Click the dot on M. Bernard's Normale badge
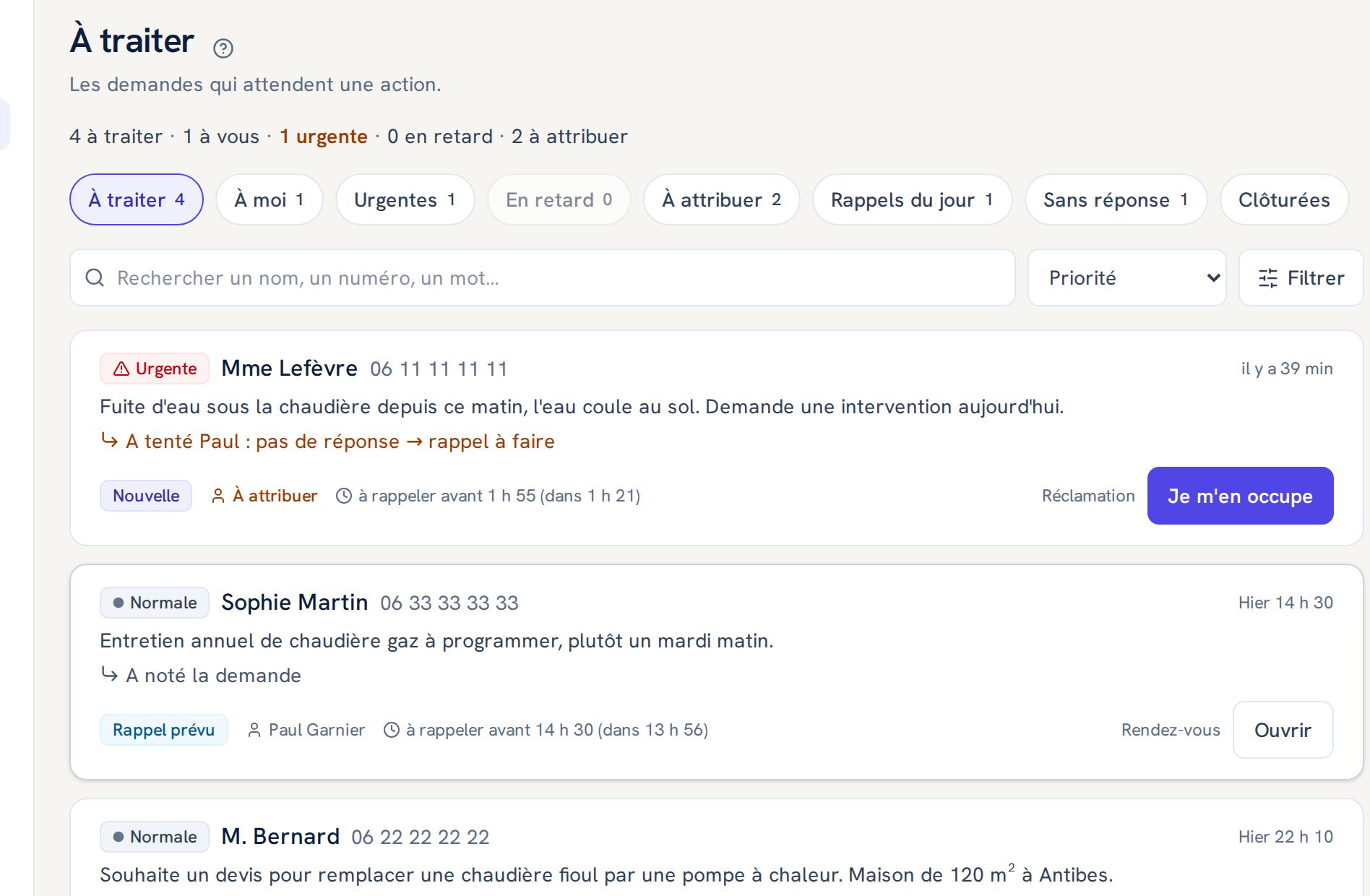Image resolution: width=1370 pixels, height=896 pixels. pos(119,837)
